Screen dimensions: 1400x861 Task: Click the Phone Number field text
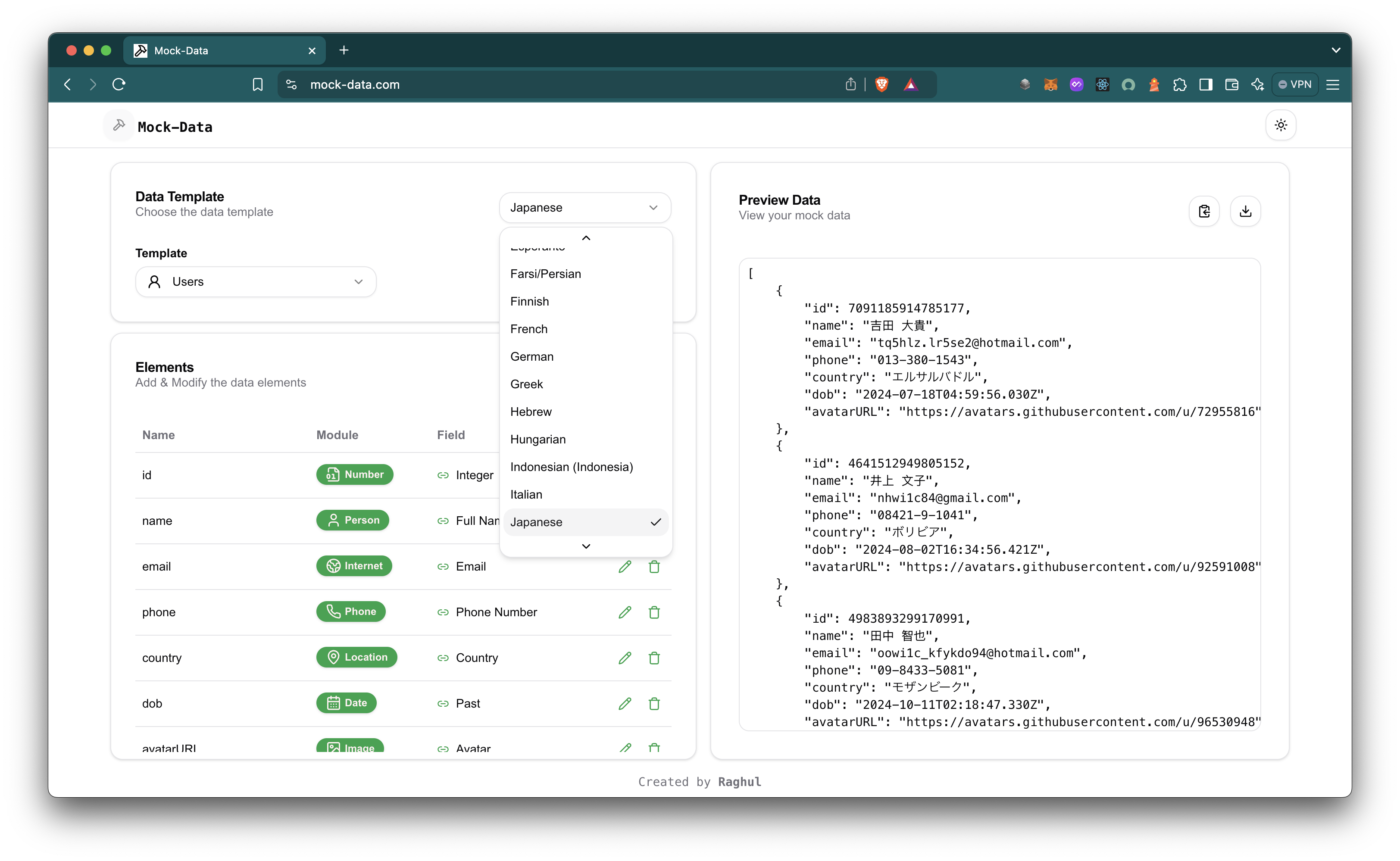click(x=496, y=612)
